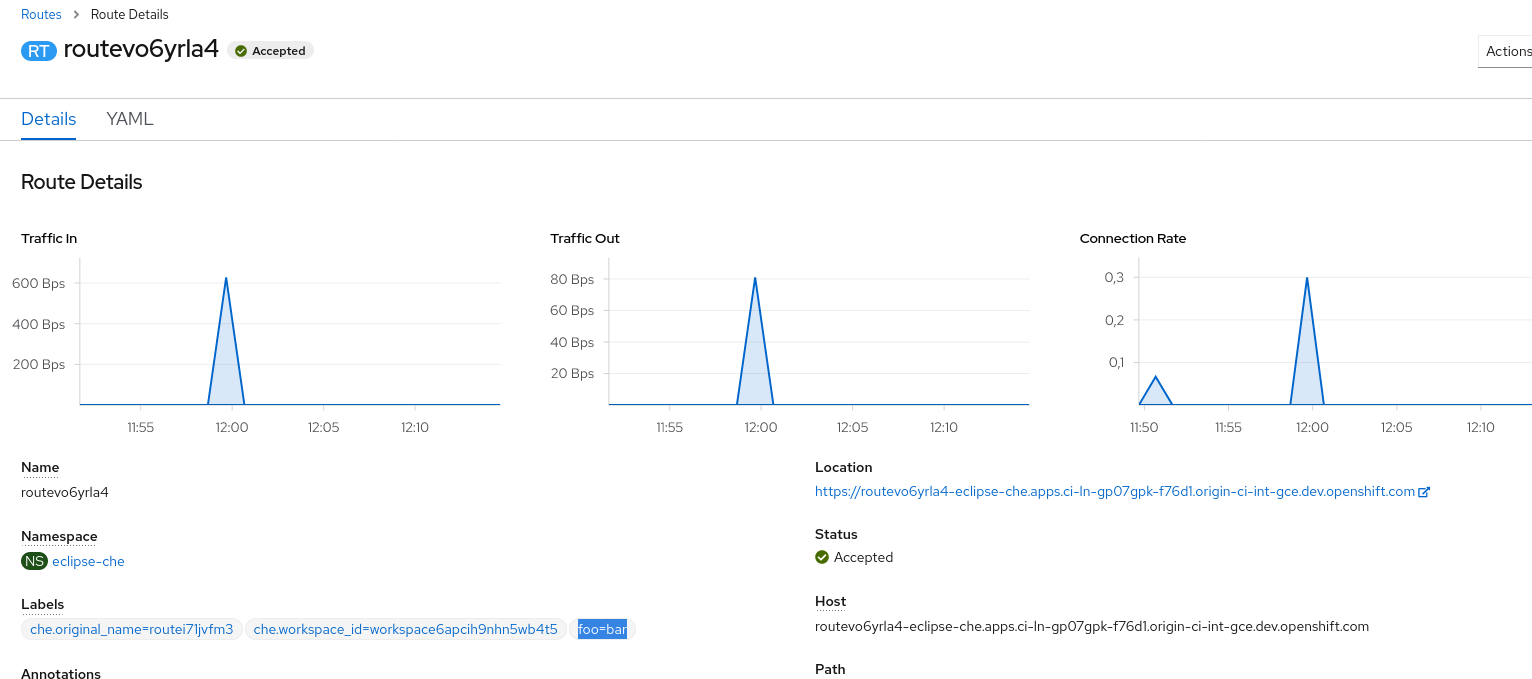The width and height of the screenshot is (1532, 679).
Task: Go back to Routes breadcrumb
Action: [41, 14]
